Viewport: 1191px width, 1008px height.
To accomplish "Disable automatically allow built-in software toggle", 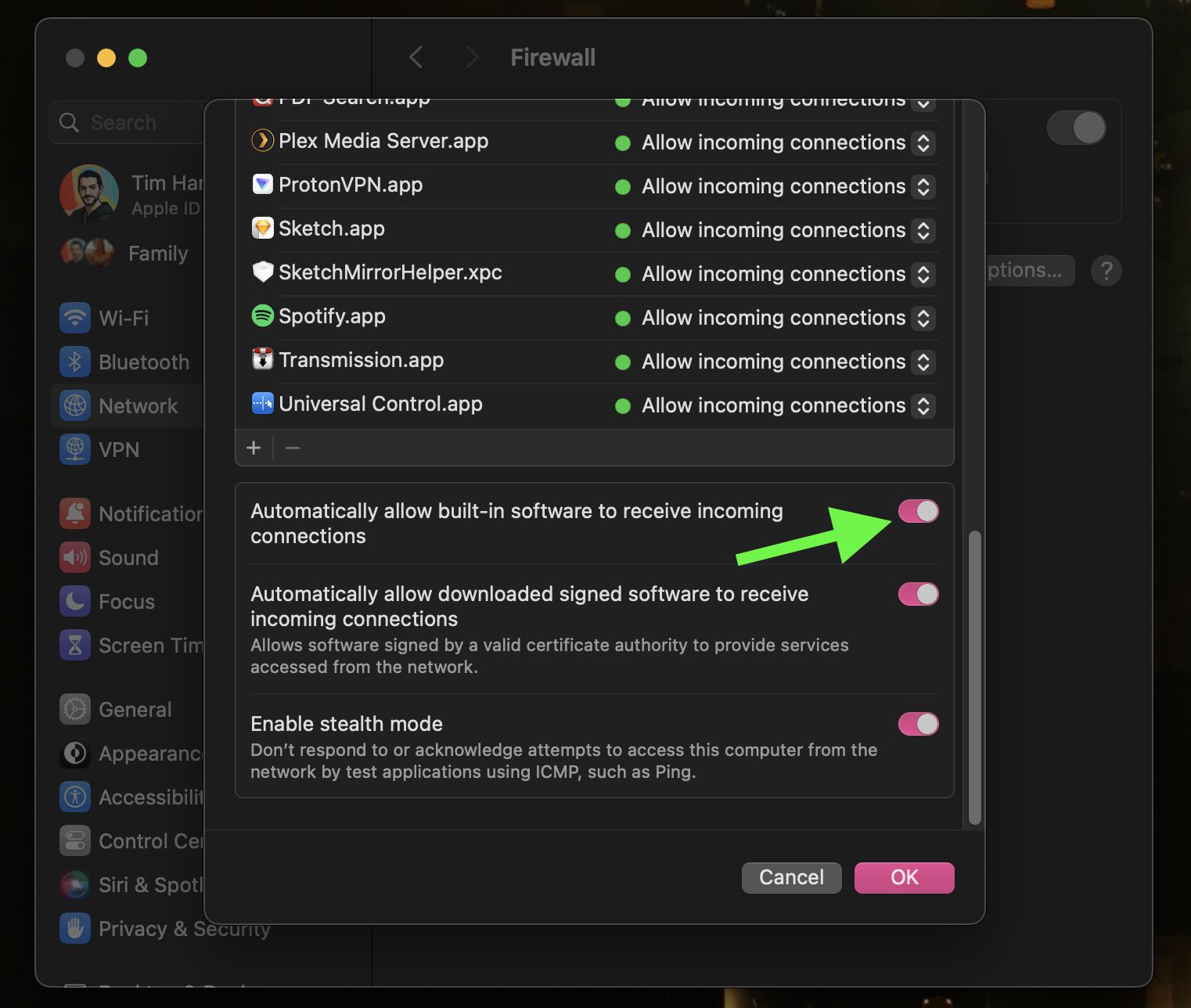I will (x=918, y=511).
